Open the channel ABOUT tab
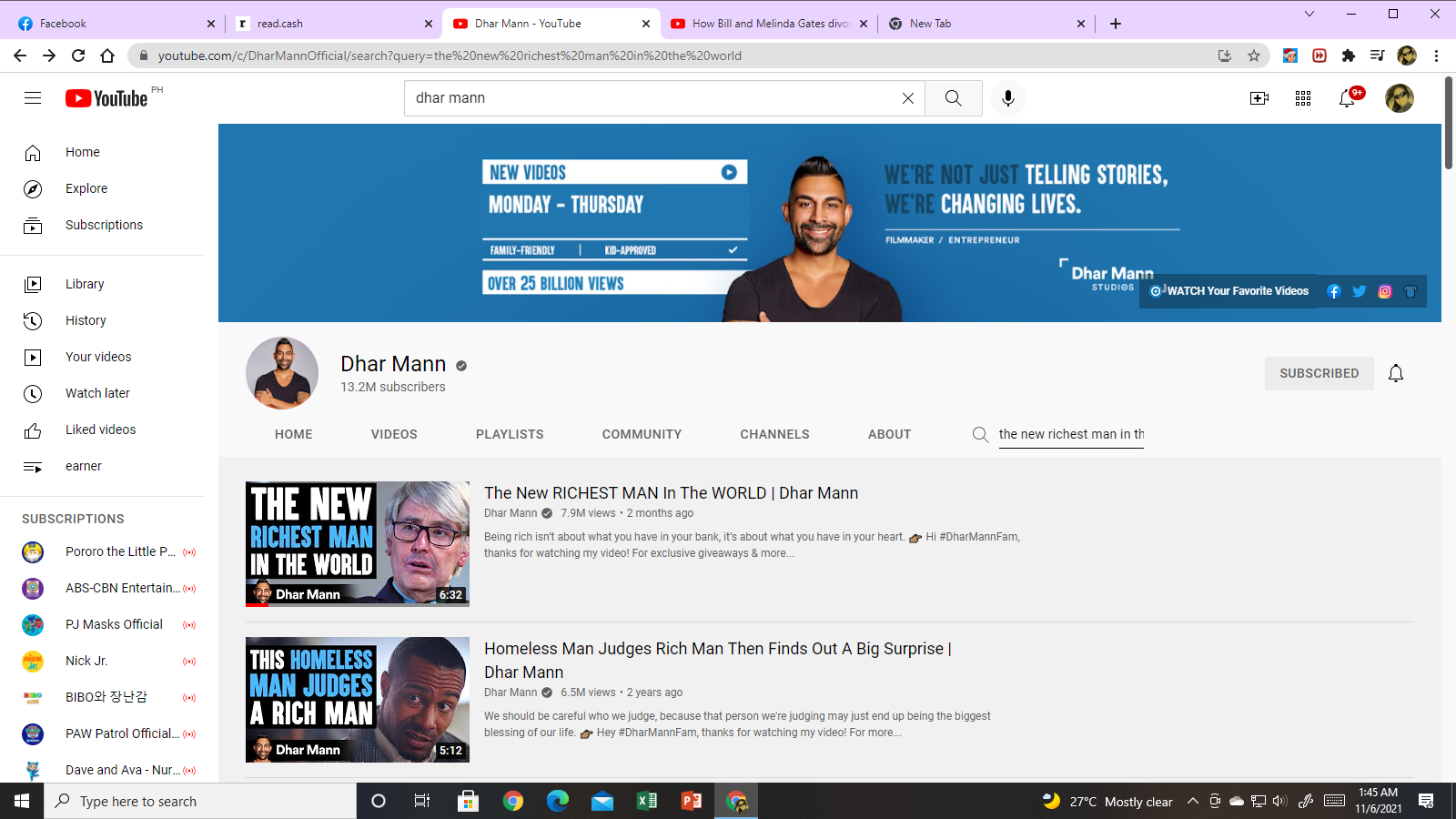This screenshot has width=1456, height=819. coord(889,435)
